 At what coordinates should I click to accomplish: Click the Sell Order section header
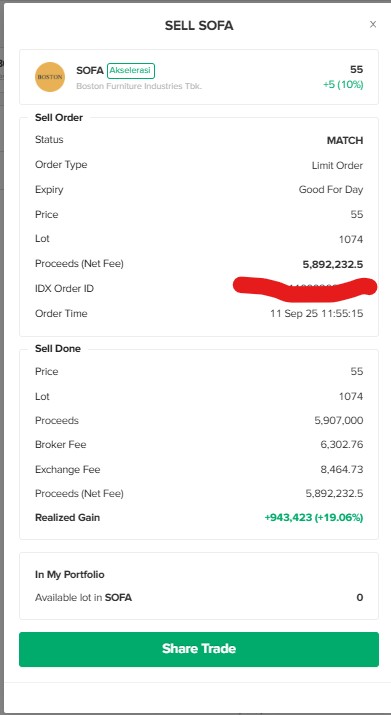click(59, 118)
